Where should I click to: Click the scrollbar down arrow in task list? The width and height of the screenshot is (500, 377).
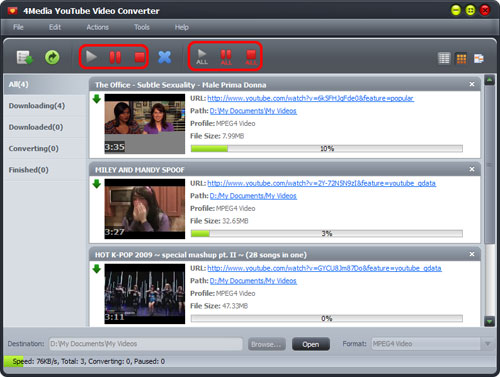489,322
